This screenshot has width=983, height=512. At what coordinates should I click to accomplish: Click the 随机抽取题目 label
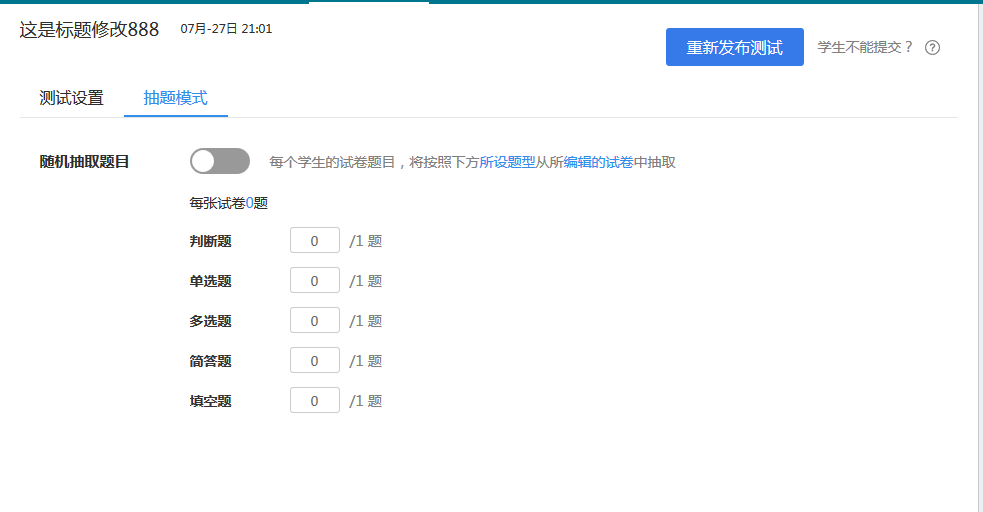(85, 162)
